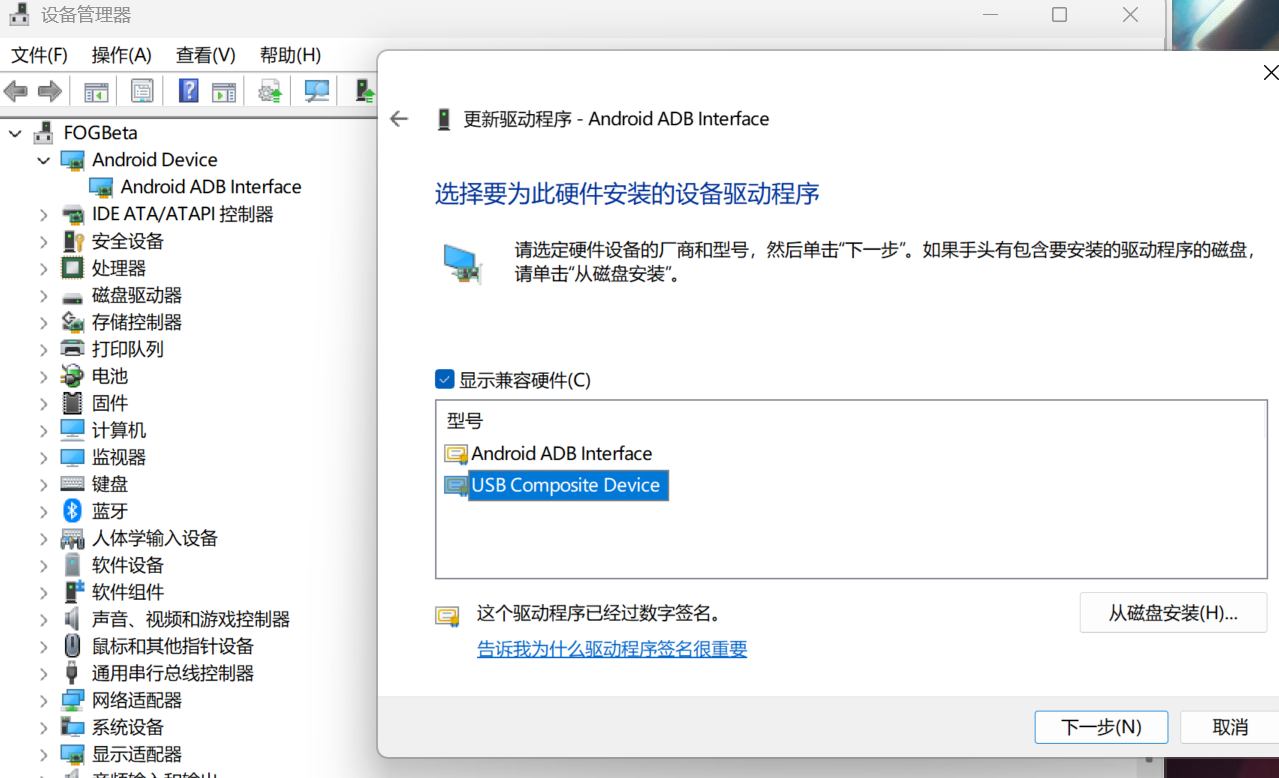The width and height of the screenshot is (1279, 778).
Task: Click 下一步(N) button
Action: [1101, 727]
